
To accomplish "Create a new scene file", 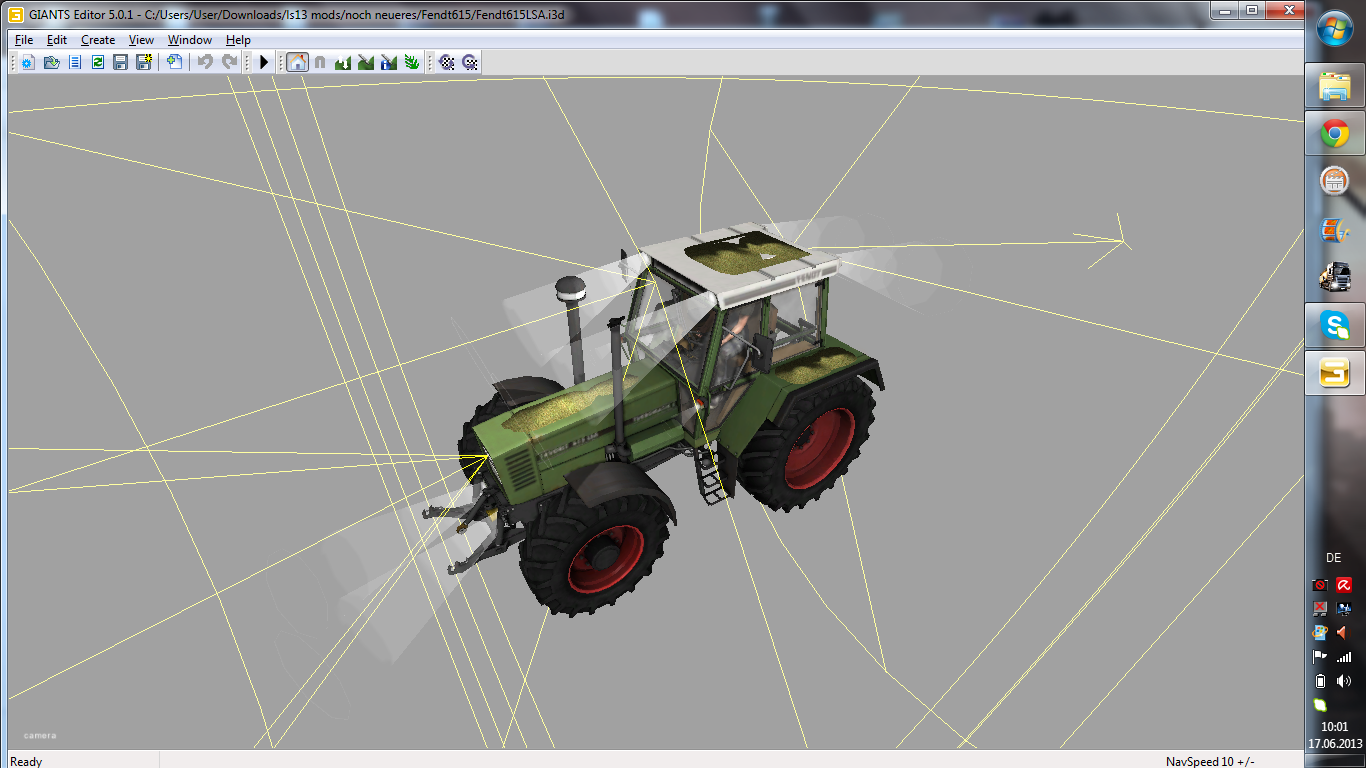I will click(x=27, y=62).
